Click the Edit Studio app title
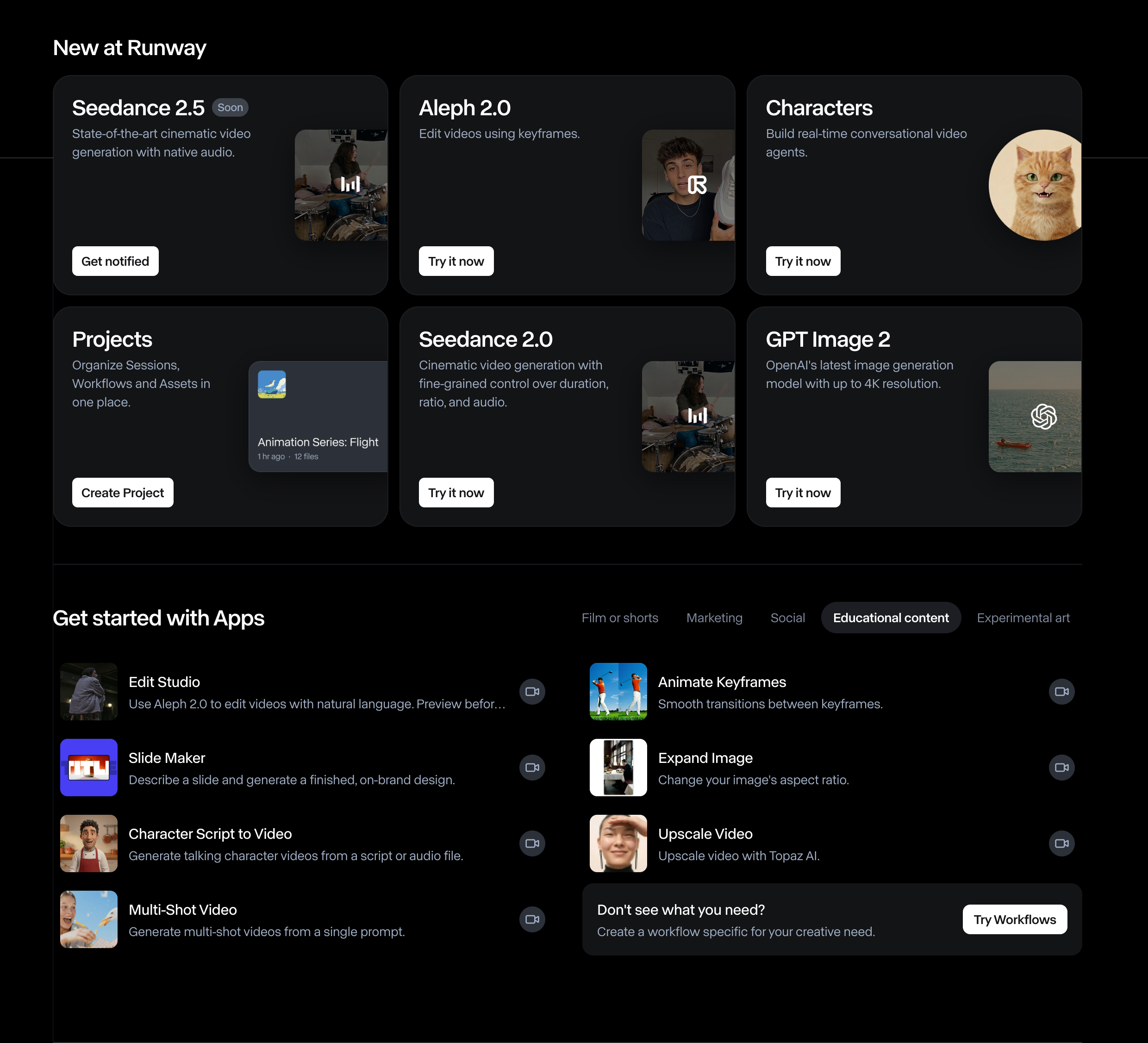1148x1043 pixels. [x=164, y=682]
